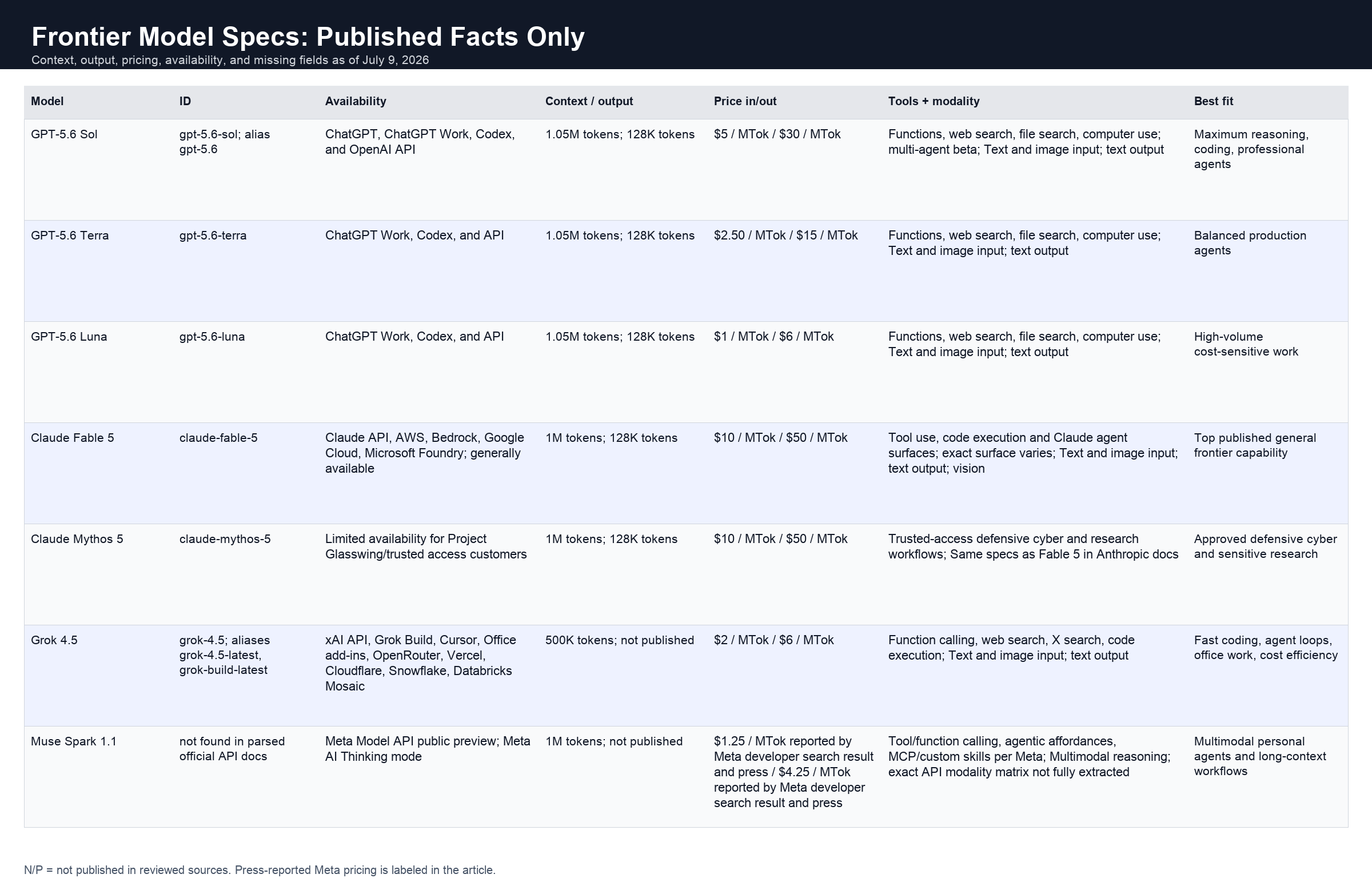This screenshot has height=886, width=1372.
Task: Click the GPT-5.6 Sol '1.05M tokens; 128K tokens' cell
Action: [620, 135]
